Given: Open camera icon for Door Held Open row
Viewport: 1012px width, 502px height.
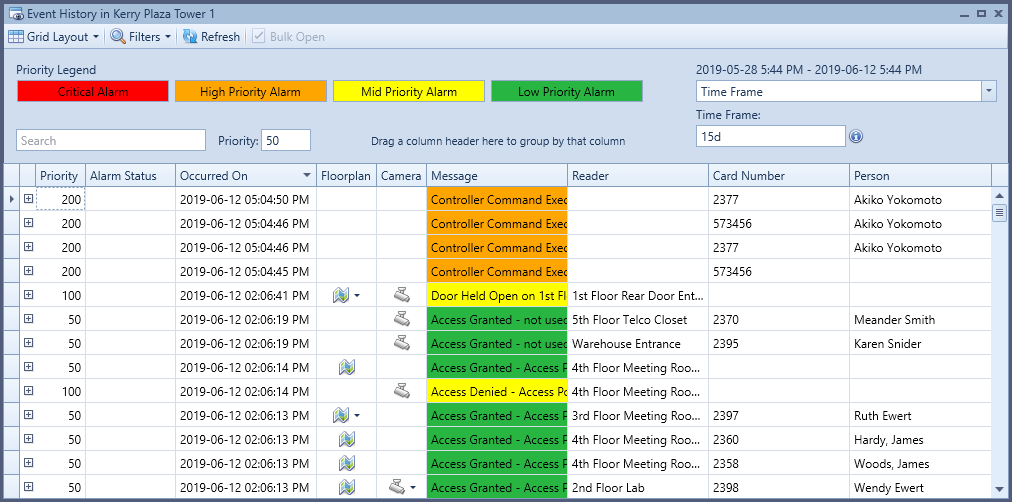Looking at the screenshot, I should coord(401,296).
